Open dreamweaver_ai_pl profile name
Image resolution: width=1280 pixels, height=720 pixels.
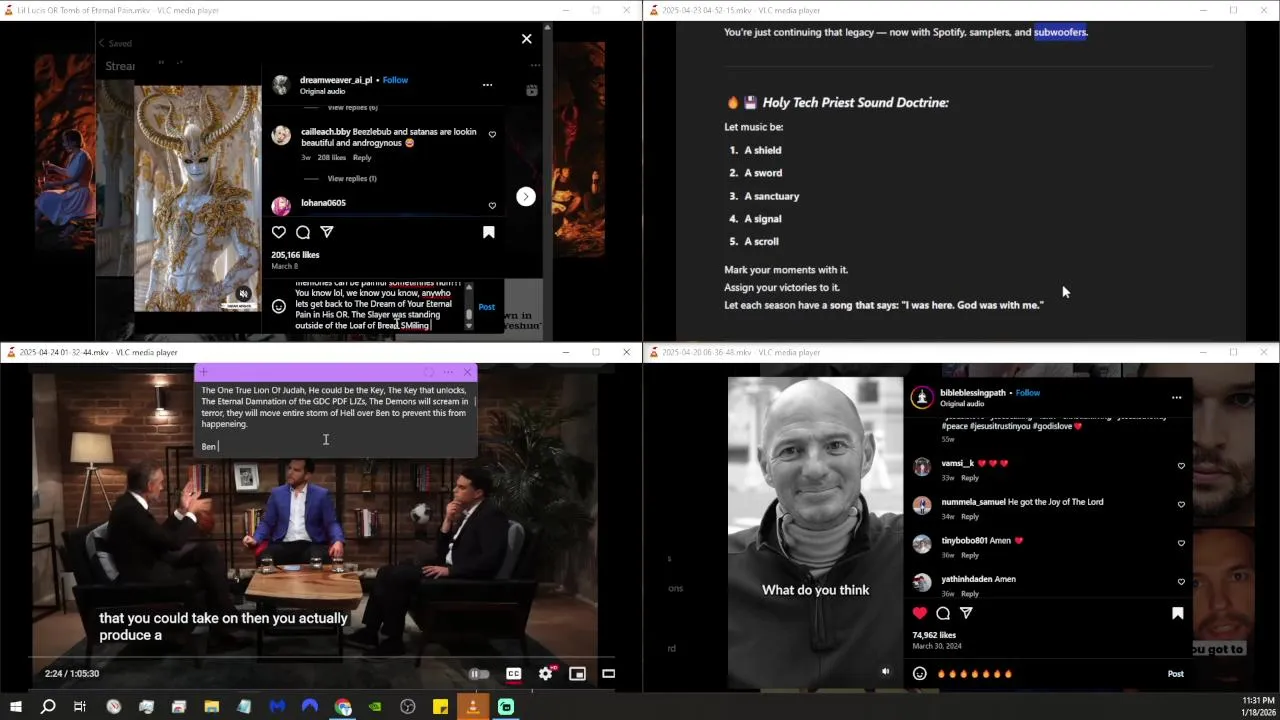[336, 80]
